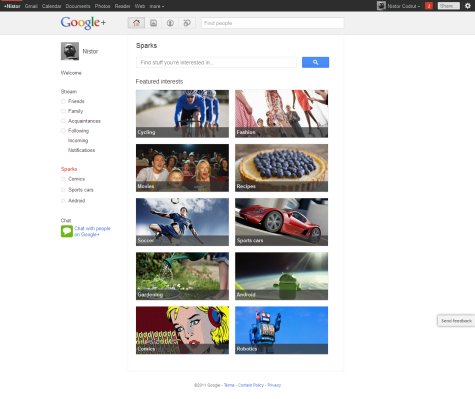Open the Movies featured interest
Image resolution: width=475 pixels, height=399 pixels.
click(x=182, y=168)
